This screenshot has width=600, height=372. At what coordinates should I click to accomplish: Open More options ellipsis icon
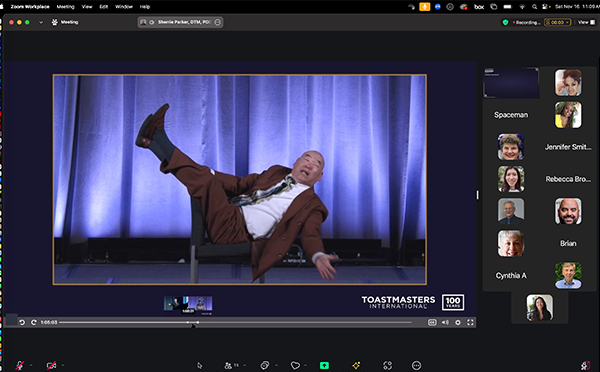coord(416,365)
